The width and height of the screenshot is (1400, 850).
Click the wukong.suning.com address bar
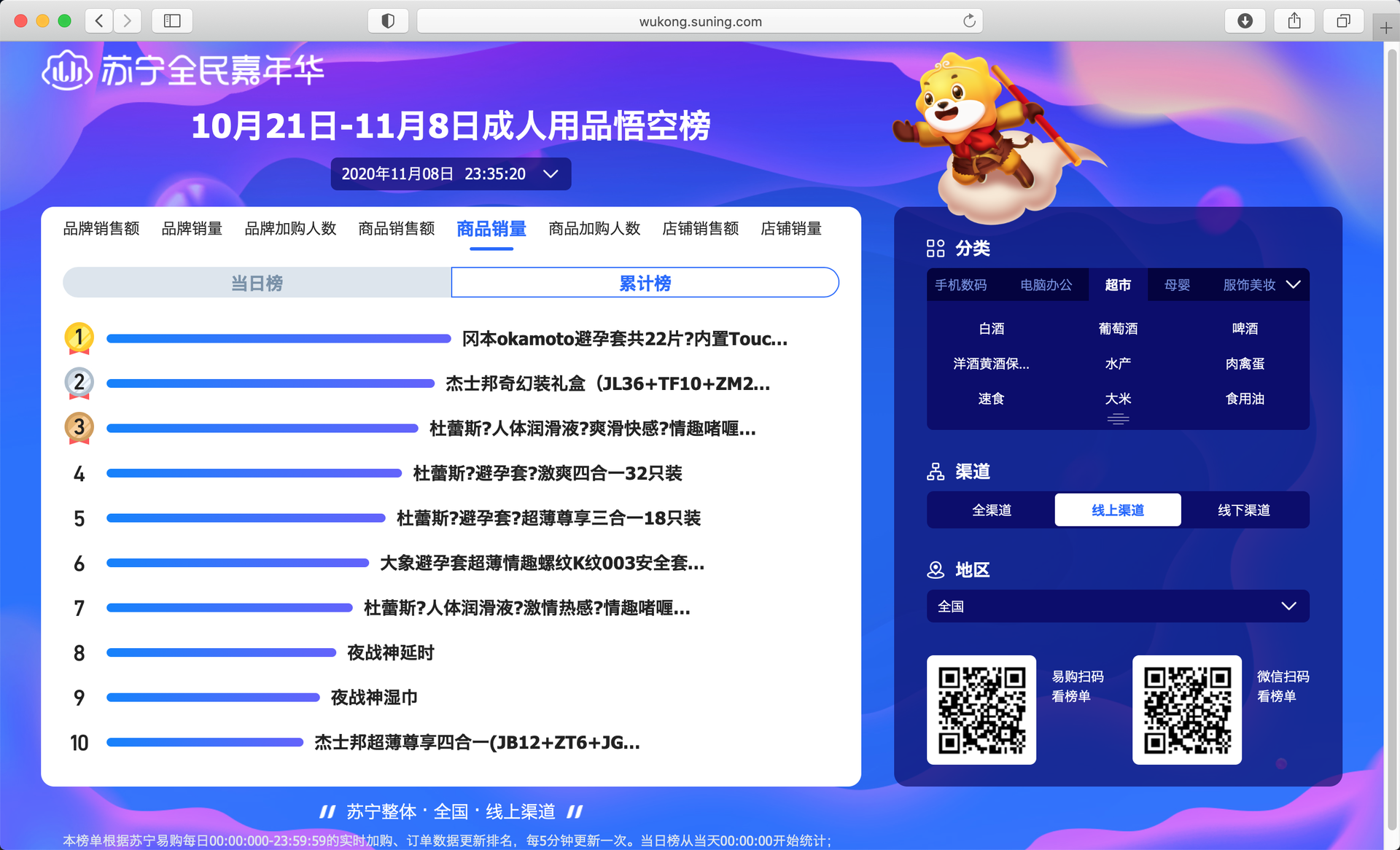tap(700, 21)
